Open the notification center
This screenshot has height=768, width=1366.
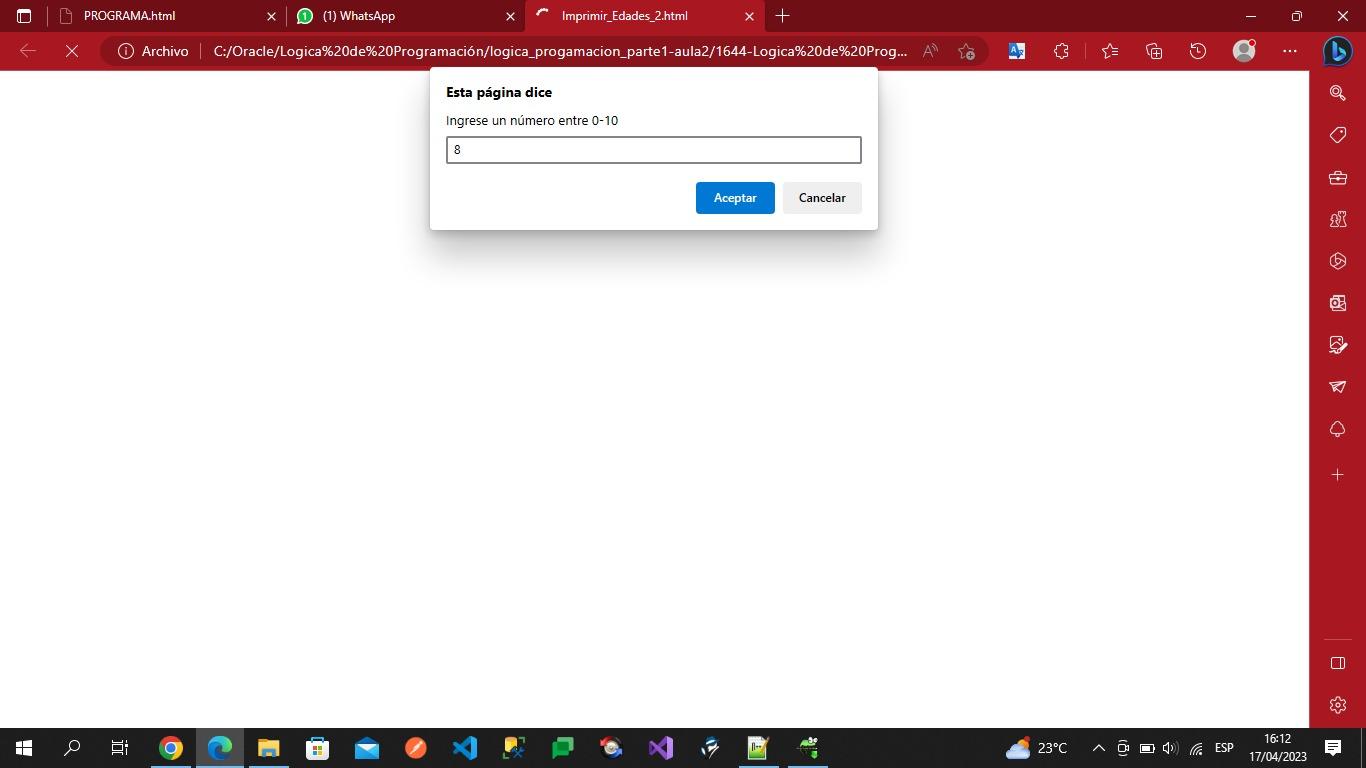[1333, 748]
